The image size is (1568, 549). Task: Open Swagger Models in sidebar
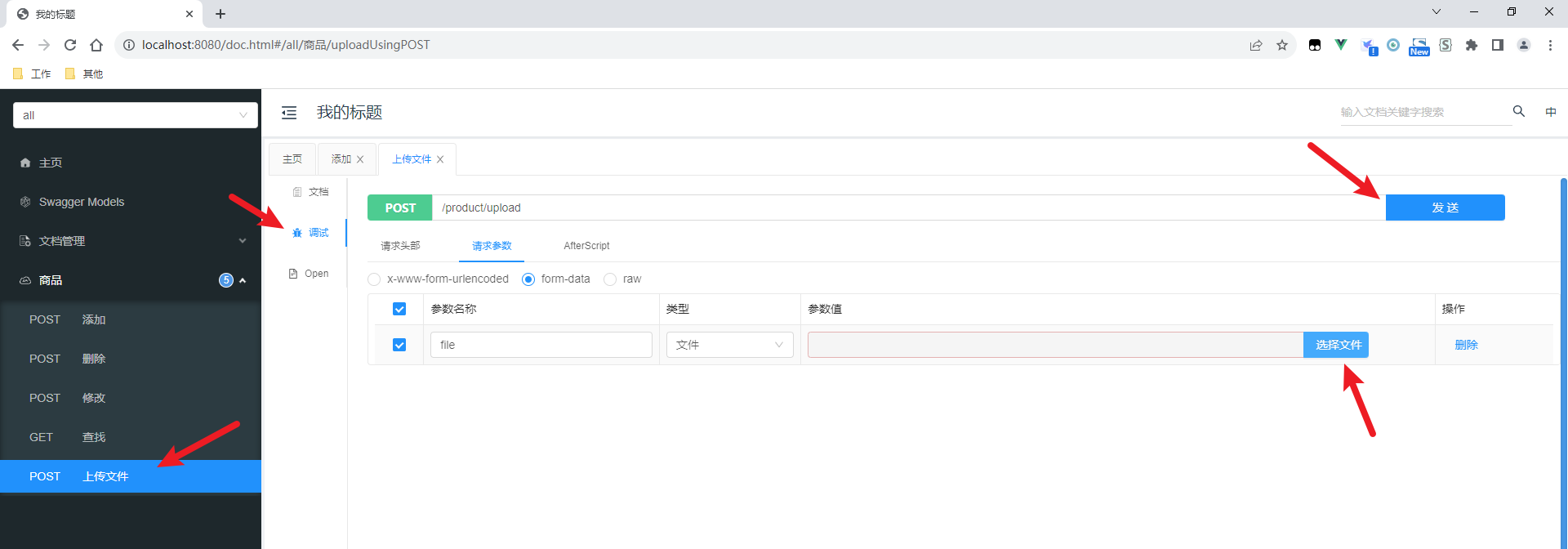point(131,202)
